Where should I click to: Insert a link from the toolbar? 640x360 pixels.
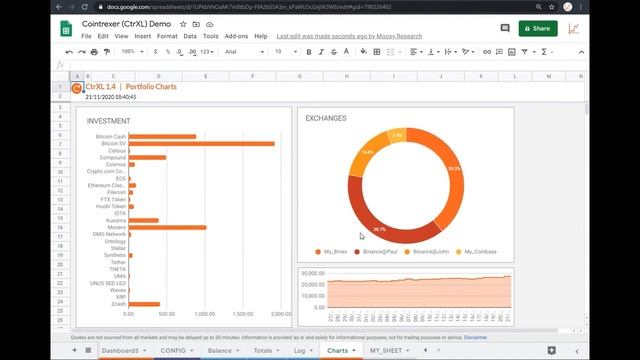pyautogui.click(x=487, y=52)
